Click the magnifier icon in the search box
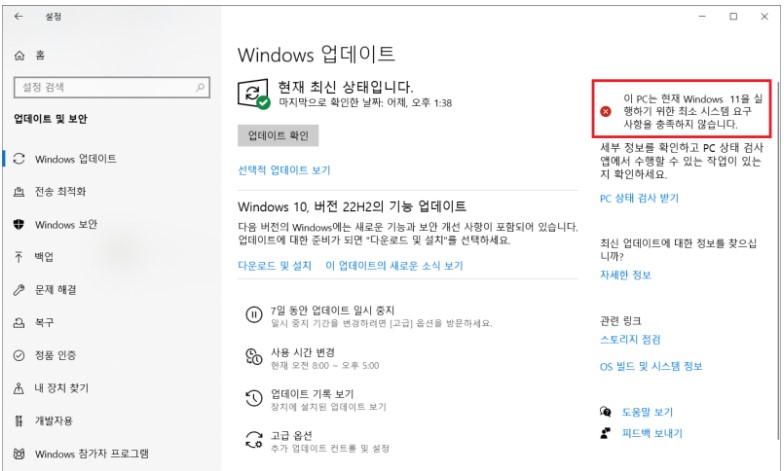This screenshot has height=471, width=784. 200,87
